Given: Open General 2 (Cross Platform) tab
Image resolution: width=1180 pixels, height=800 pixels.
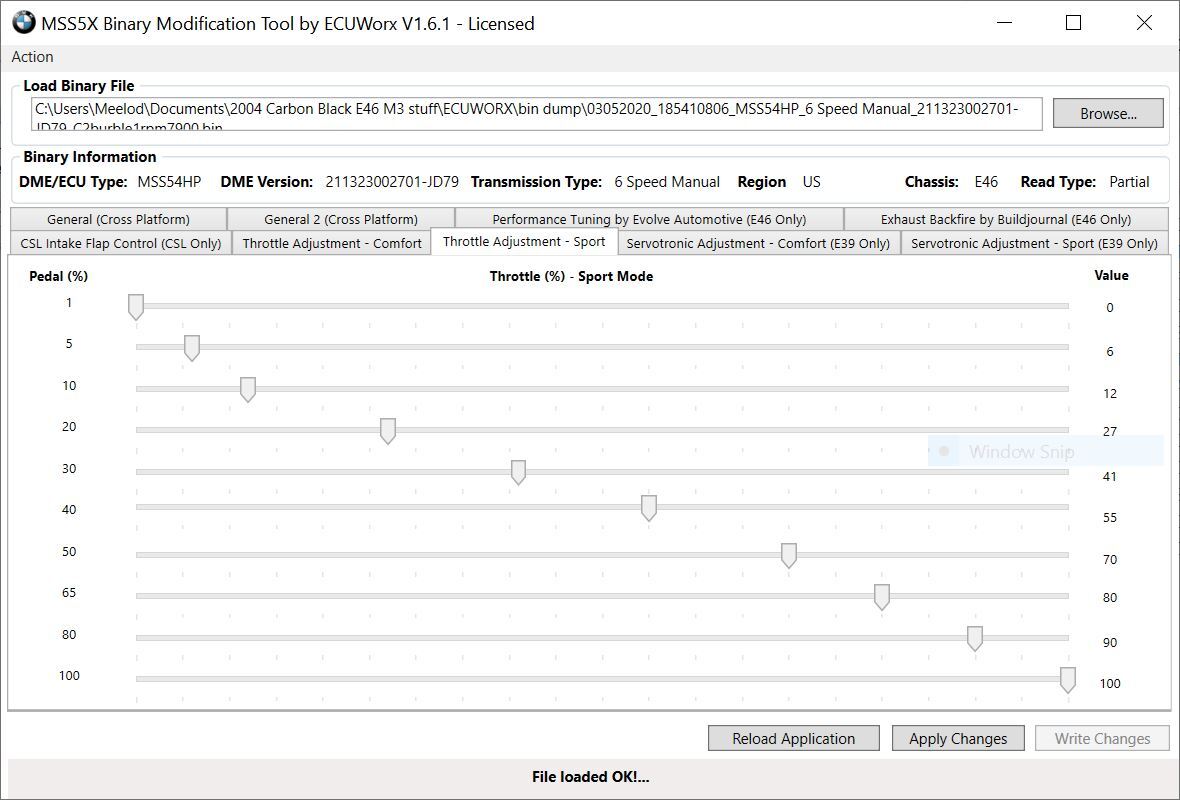Looking at the screenshot, I should pyautogui.click(x=340, y=219).
